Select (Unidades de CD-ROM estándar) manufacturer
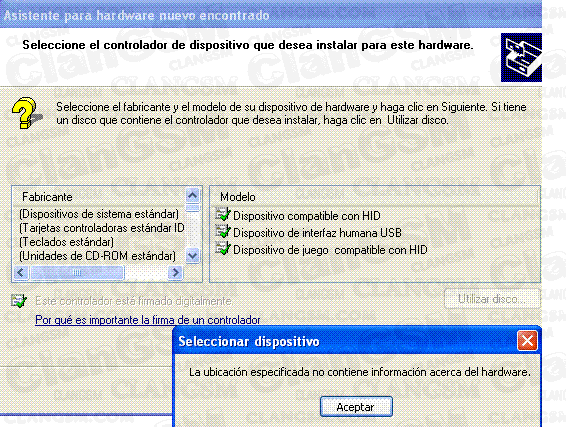 point(97,256)
